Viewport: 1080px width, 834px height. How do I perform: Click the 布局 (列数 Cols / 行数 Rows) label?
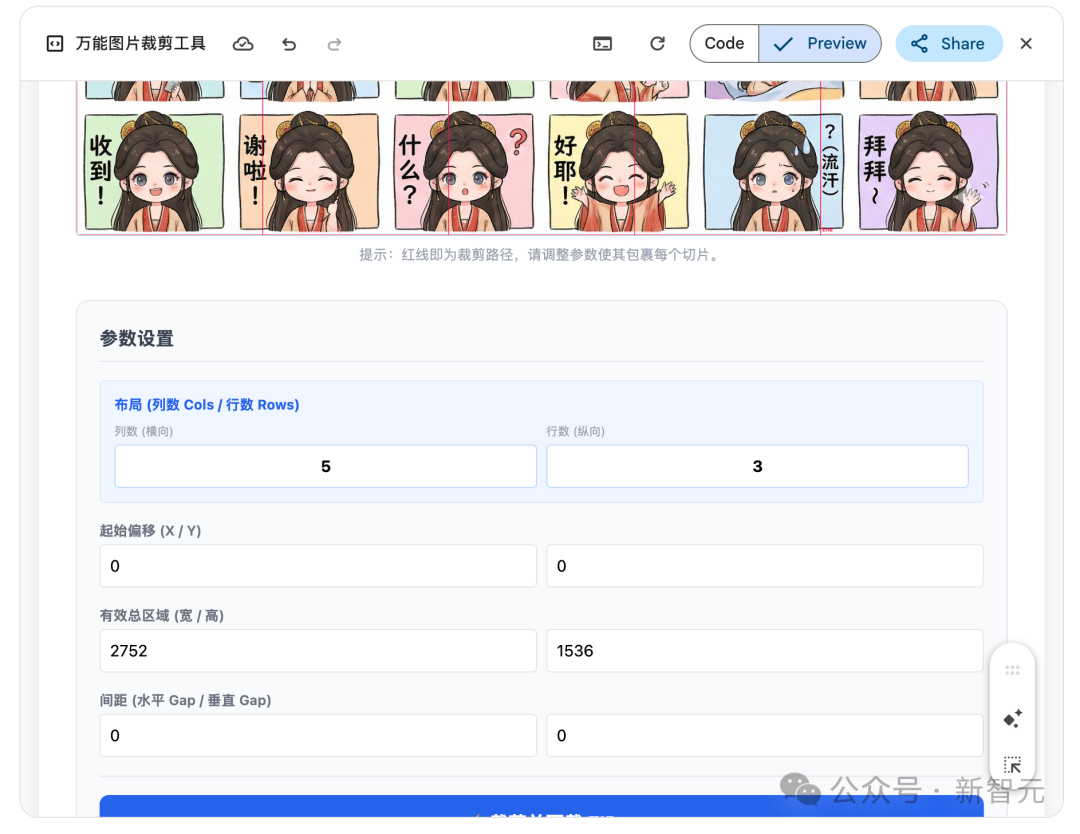tap(206, 404)
